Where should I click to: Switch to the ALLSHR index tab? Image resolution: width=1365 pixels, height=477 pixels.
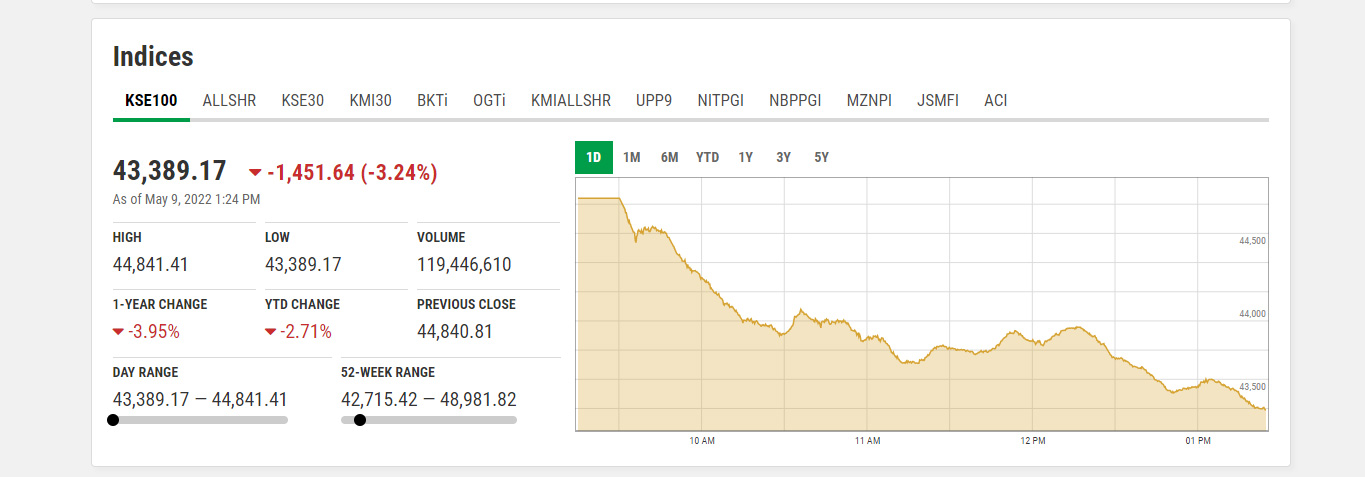pyautogui.click(x=229, y=101)
